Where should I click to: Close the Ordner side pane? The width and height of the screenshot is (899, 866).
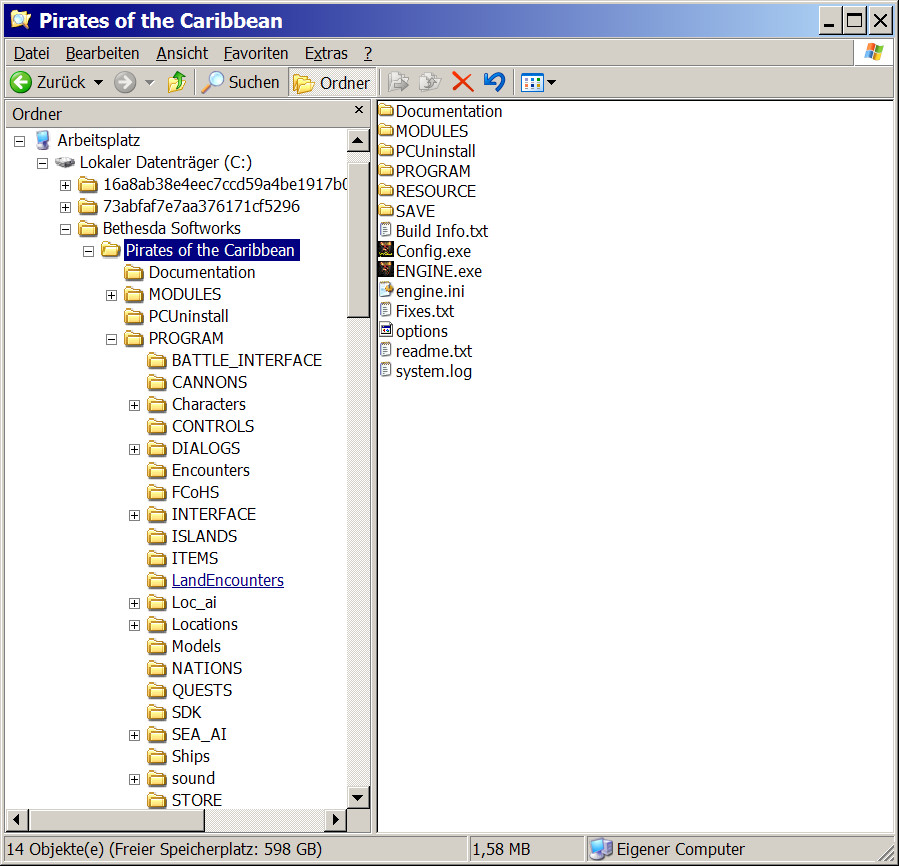pyautogui.click(x=359, y=110)
